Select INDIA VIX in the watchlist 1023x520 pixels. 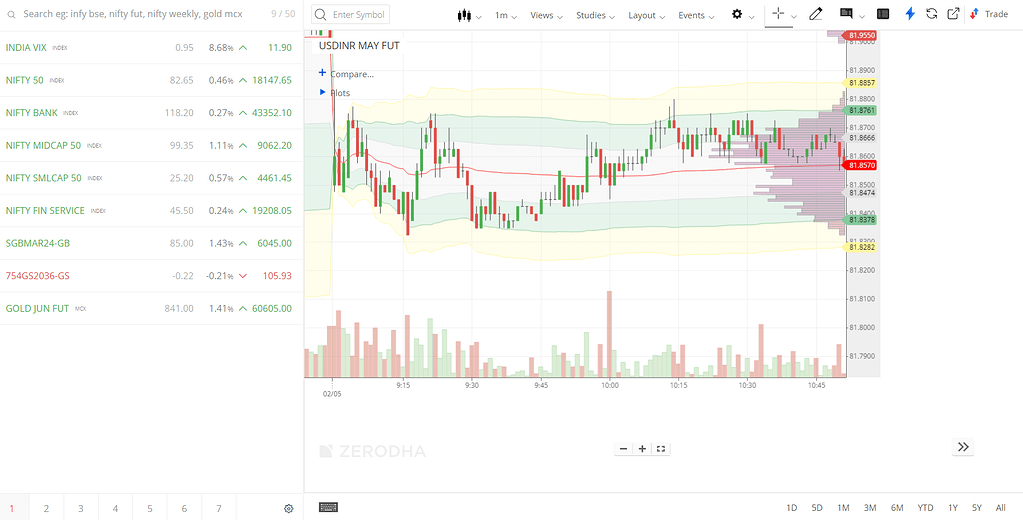151,48
